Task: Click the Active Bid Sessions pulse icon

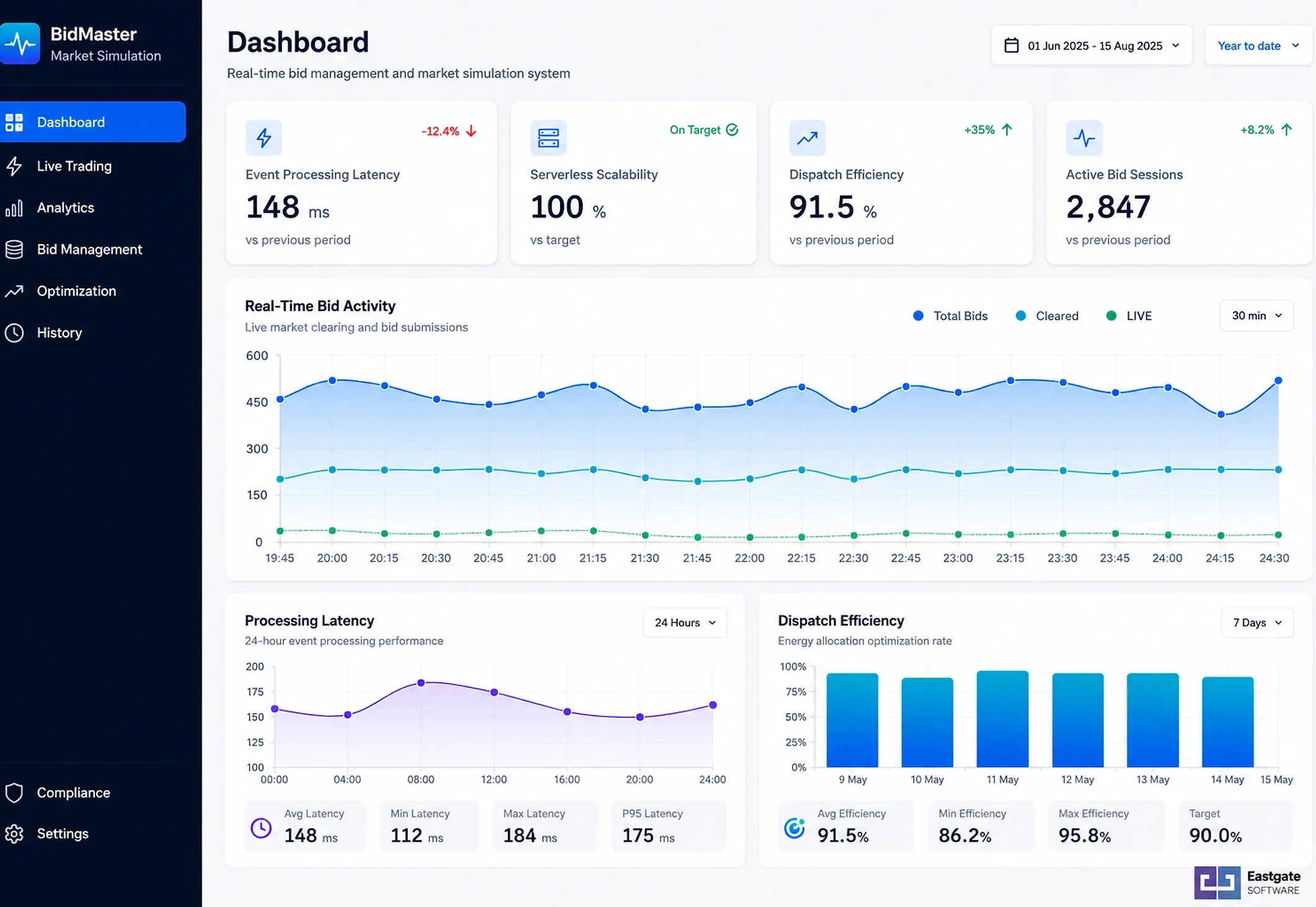Action: click(x=1084, y=138)
